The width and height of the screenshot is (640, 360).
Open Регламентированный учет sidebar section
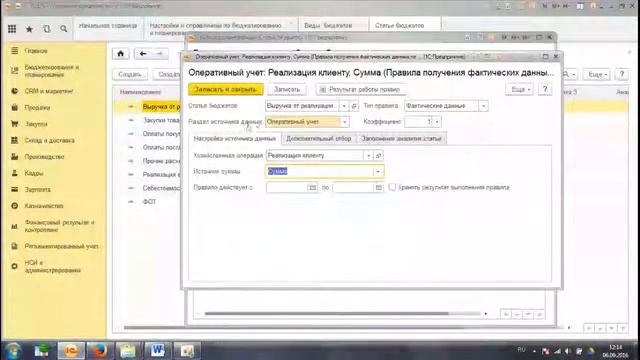pyautogui.click(x=61, y=246)
